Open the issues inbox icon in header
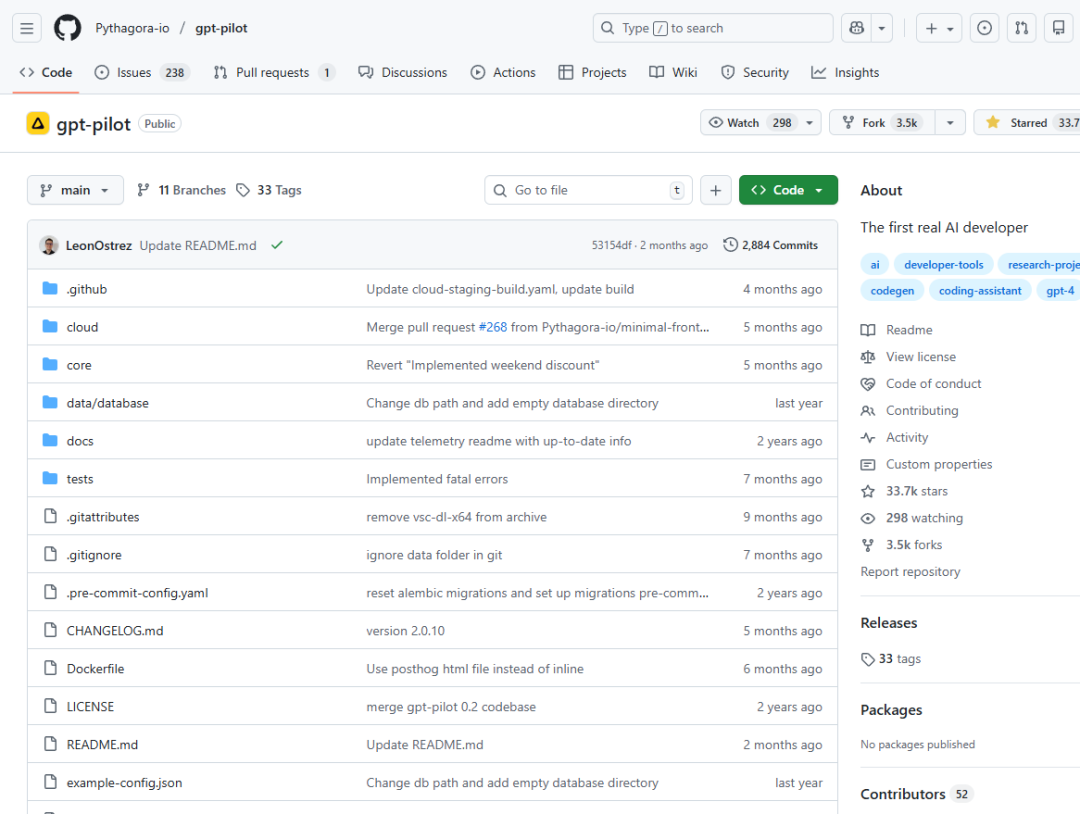 pos(985,28)
